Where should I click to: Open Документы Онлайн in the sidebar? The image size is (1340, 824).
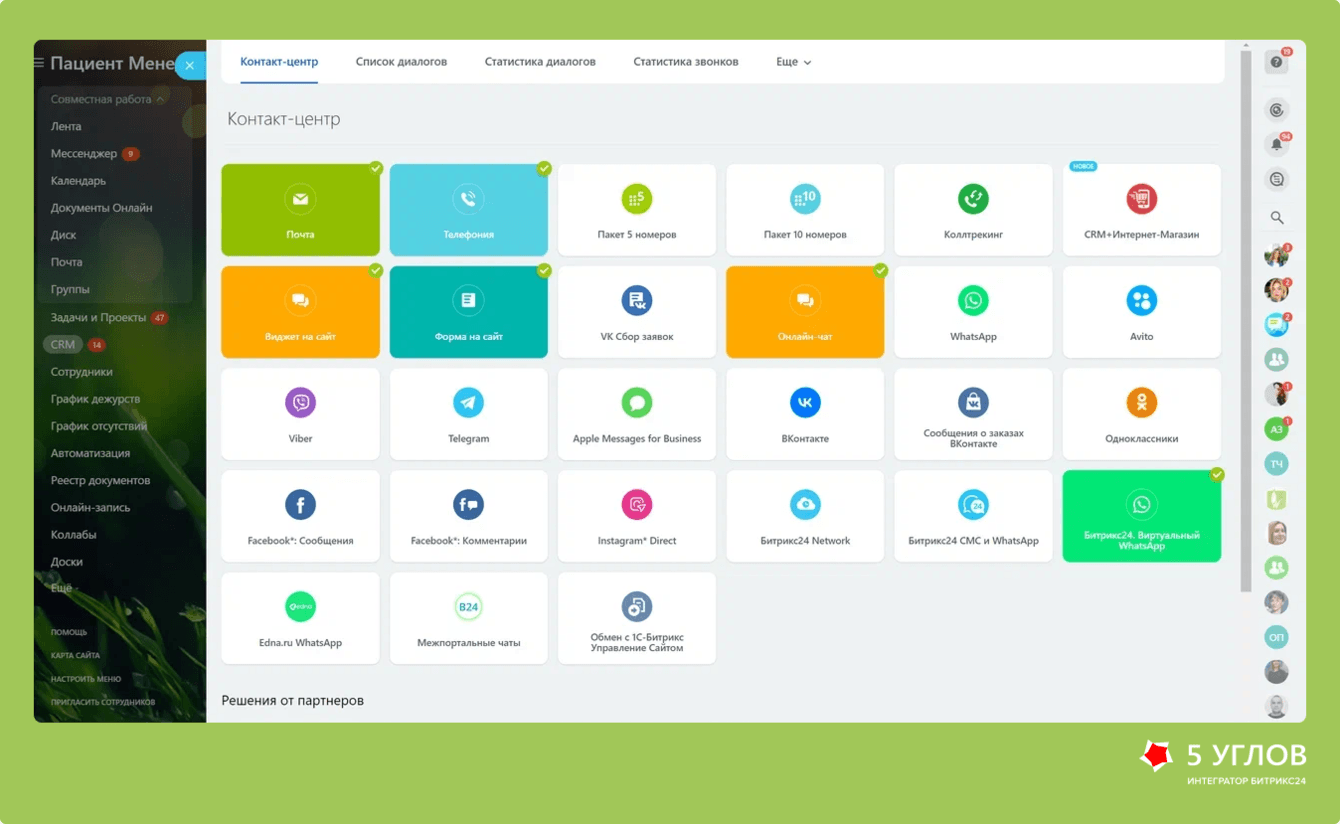[102, 208]
